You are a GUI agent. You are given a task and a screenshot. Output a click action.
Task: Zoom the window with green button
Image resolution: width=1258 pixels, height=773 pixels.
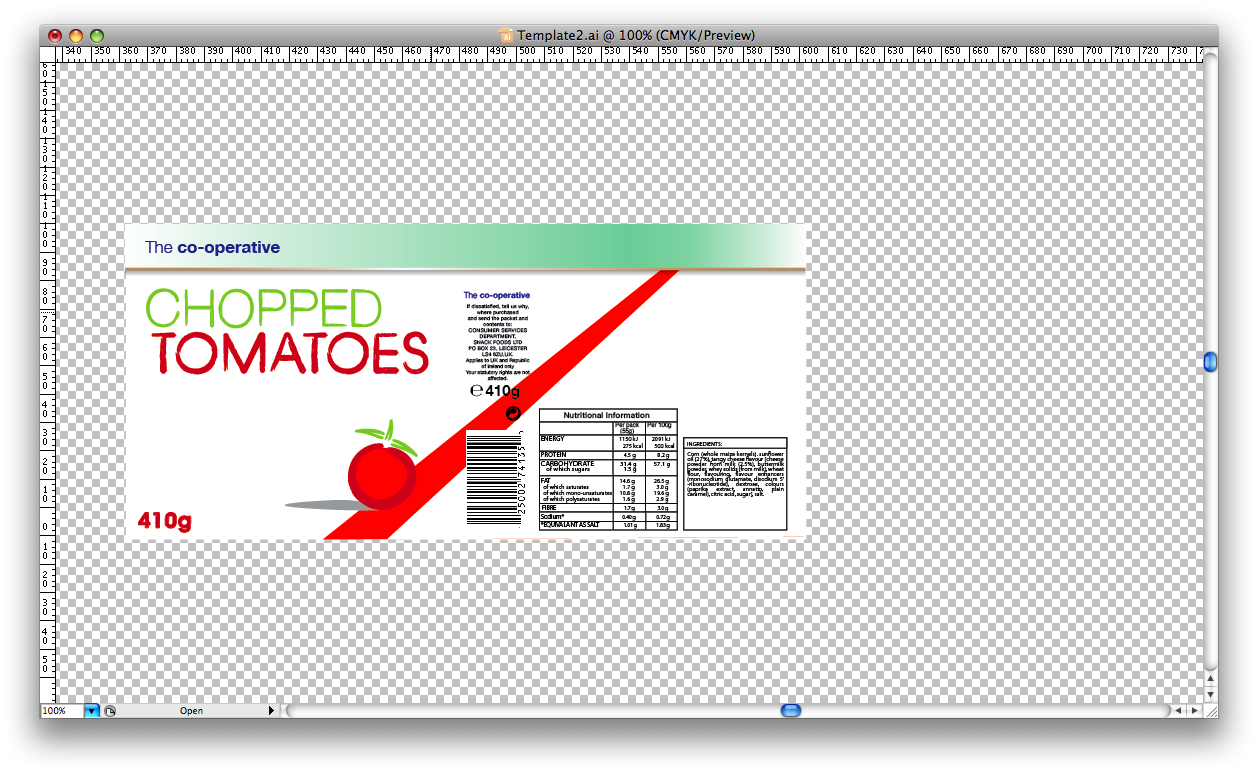click(x=97, y=36)
